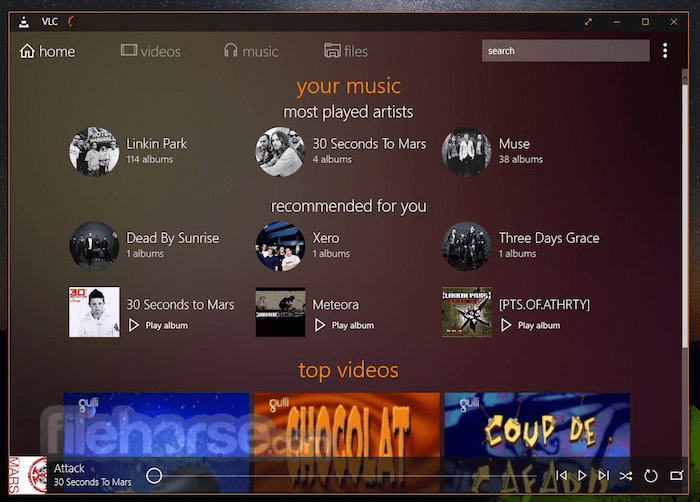The image size is (700, 502).
Task: Toggle repeat mode
Action: point(650,476)
